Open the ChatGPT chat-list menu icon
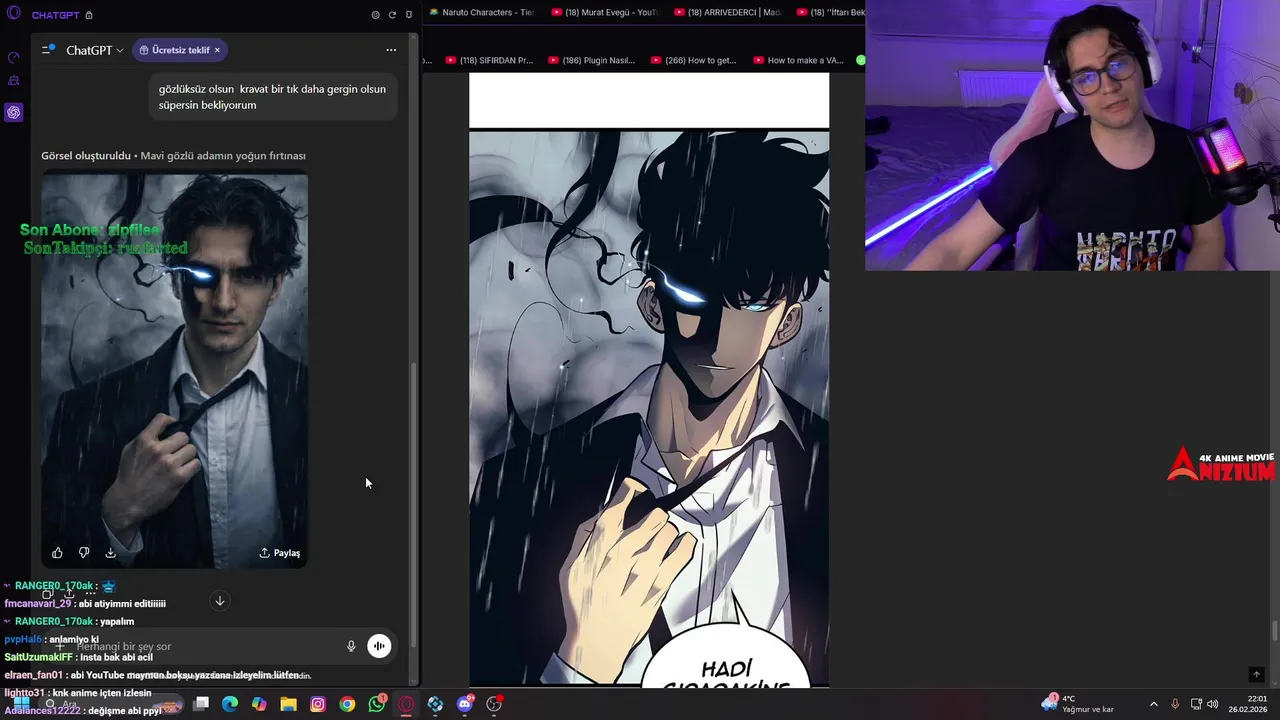 pos(48,49)
